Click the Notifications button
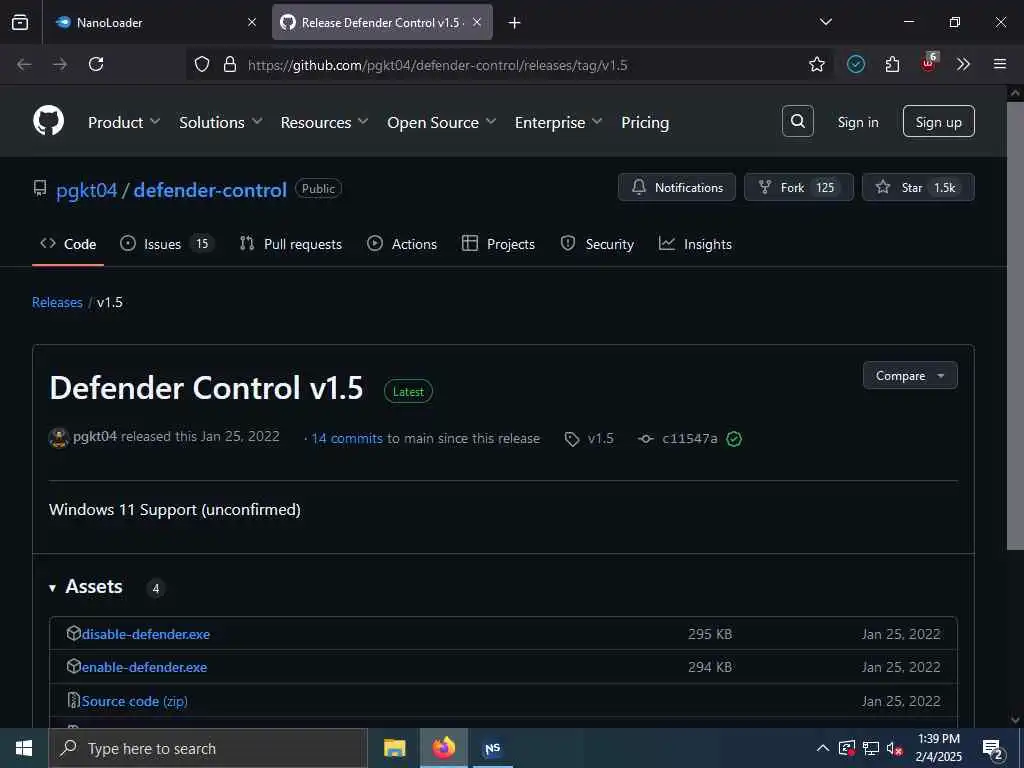The image size is (1024, 768). (x=677, y=187)
